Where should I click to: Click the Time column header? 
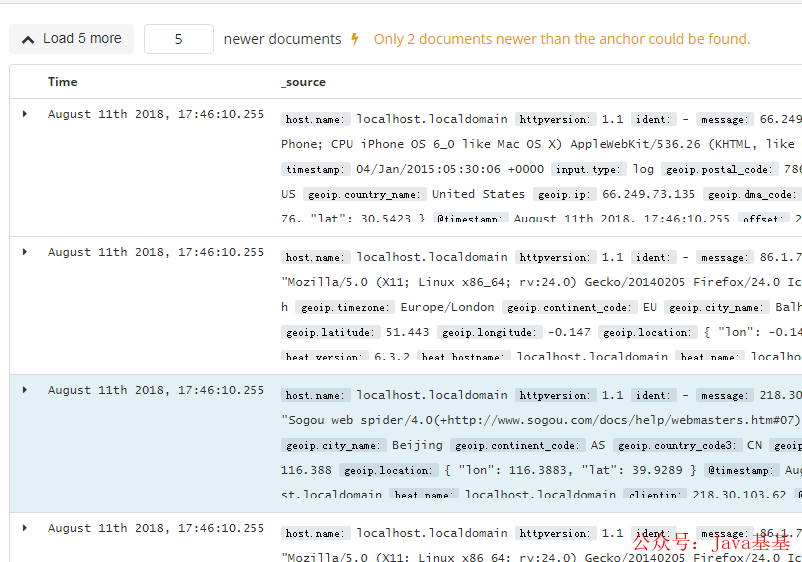[62, 82]
